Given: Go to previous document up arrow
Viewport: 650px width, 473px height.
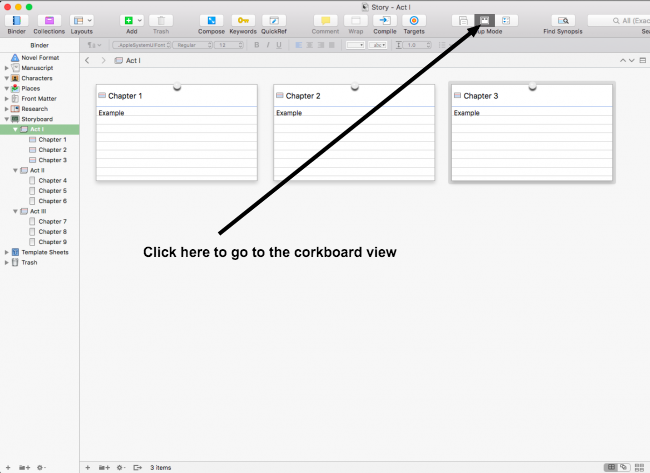Looking at the screenshot, I should coord(623,61).
